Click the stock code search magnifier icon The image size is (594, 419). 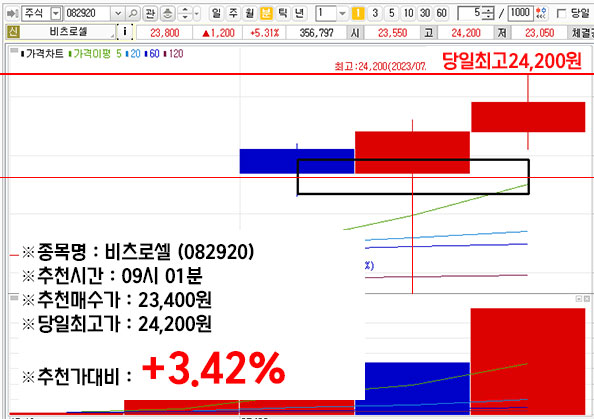point(133,14)
